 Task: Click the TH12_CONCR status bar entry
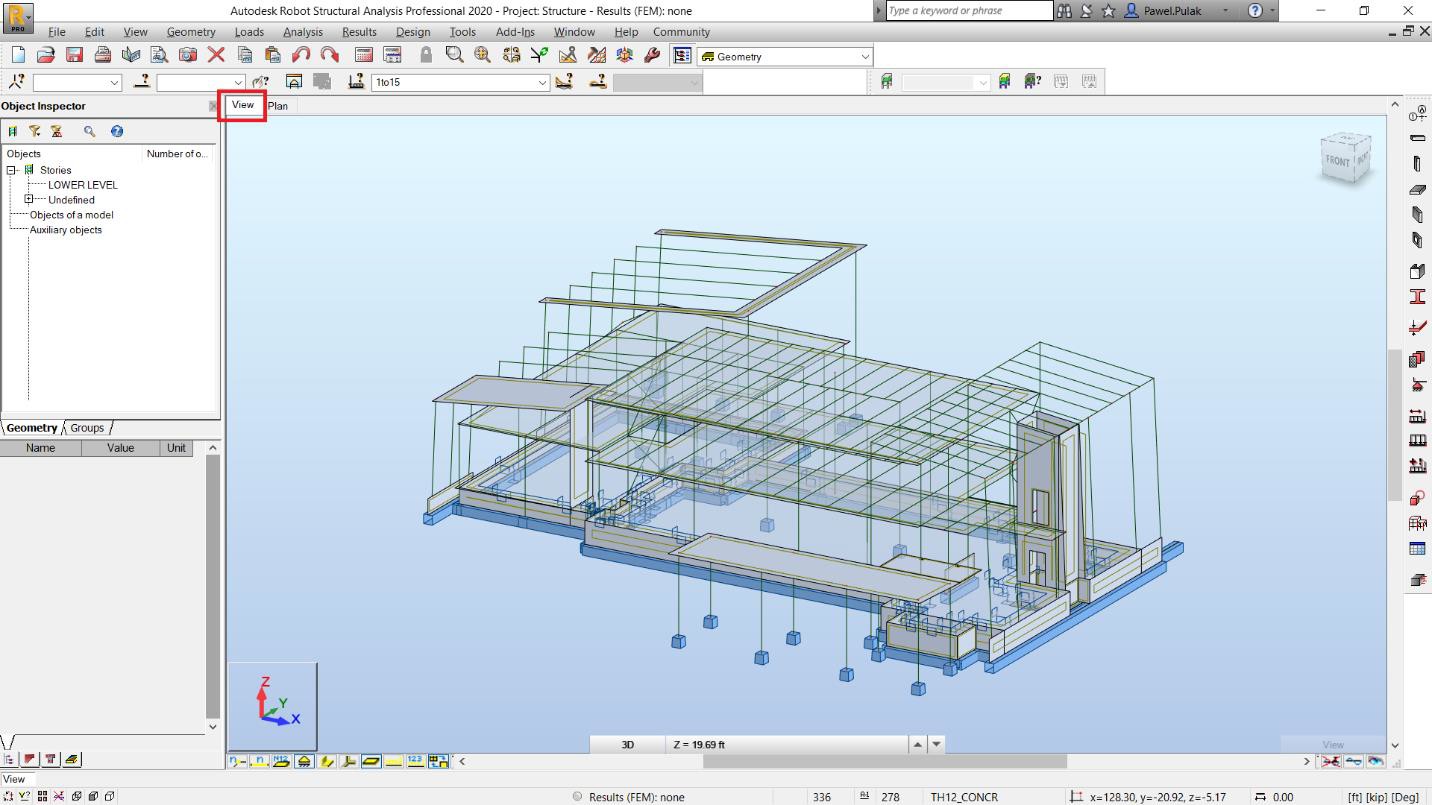tap(964, 797)
